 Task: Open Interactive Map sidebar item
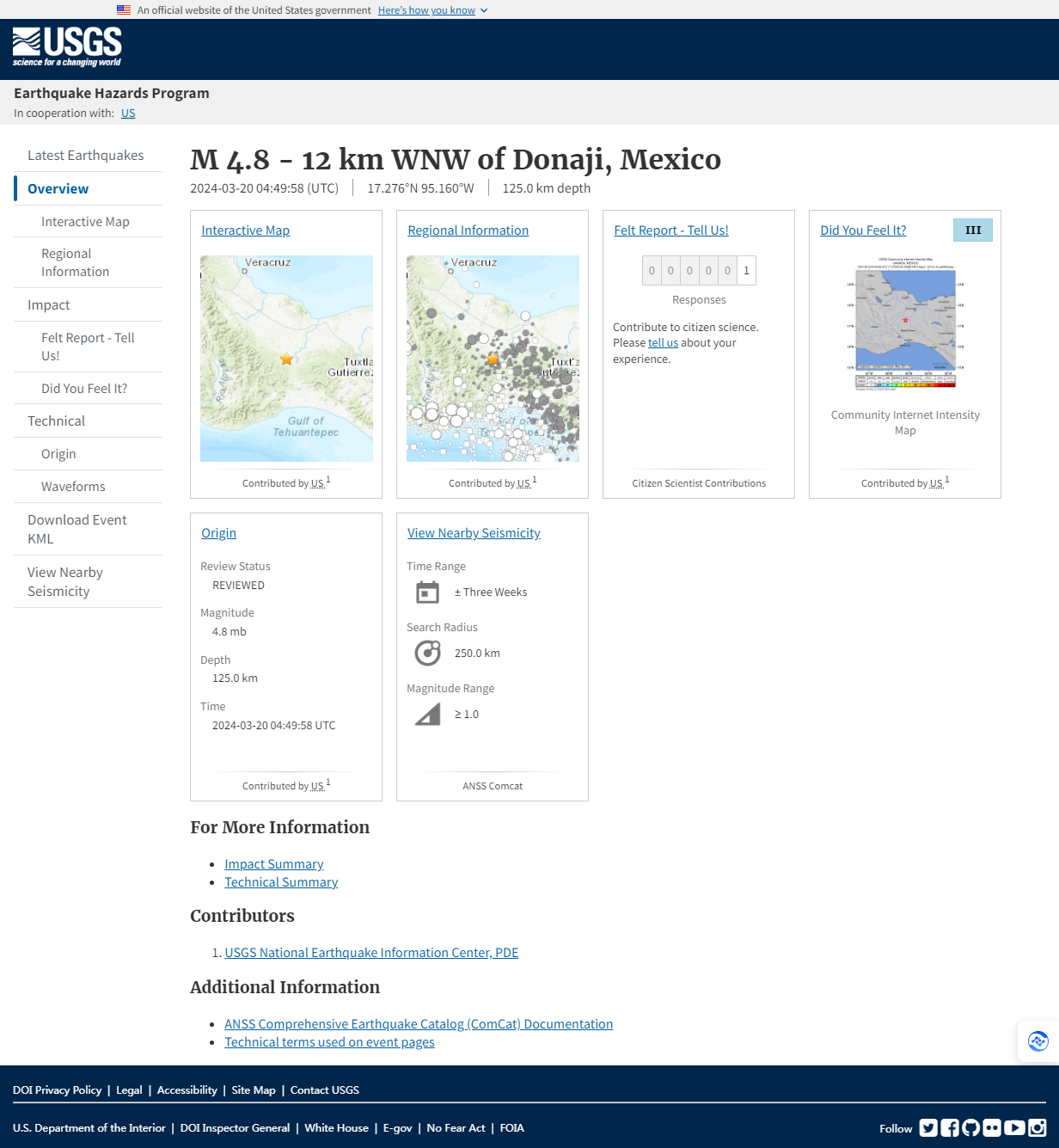(88, 222)
